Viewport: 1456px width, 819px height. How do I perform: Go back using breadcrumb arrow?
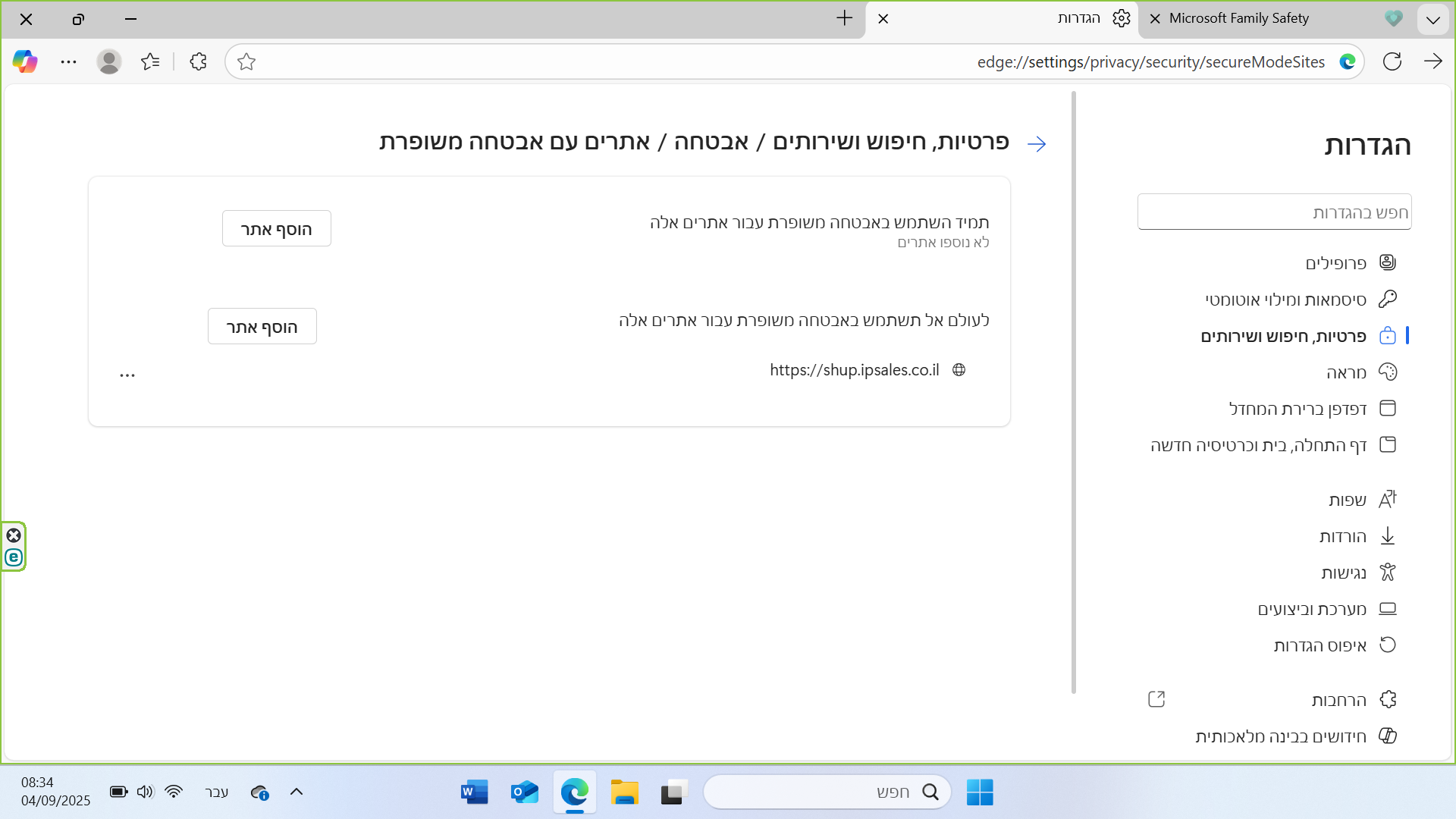coord(1037,143)
